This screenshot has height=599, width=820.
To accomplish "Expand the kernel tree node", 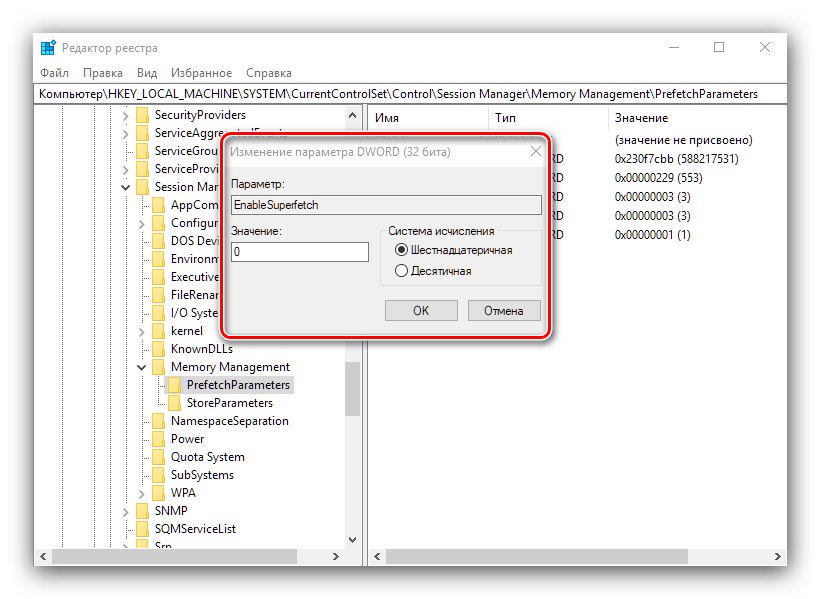I will (141, 332).
